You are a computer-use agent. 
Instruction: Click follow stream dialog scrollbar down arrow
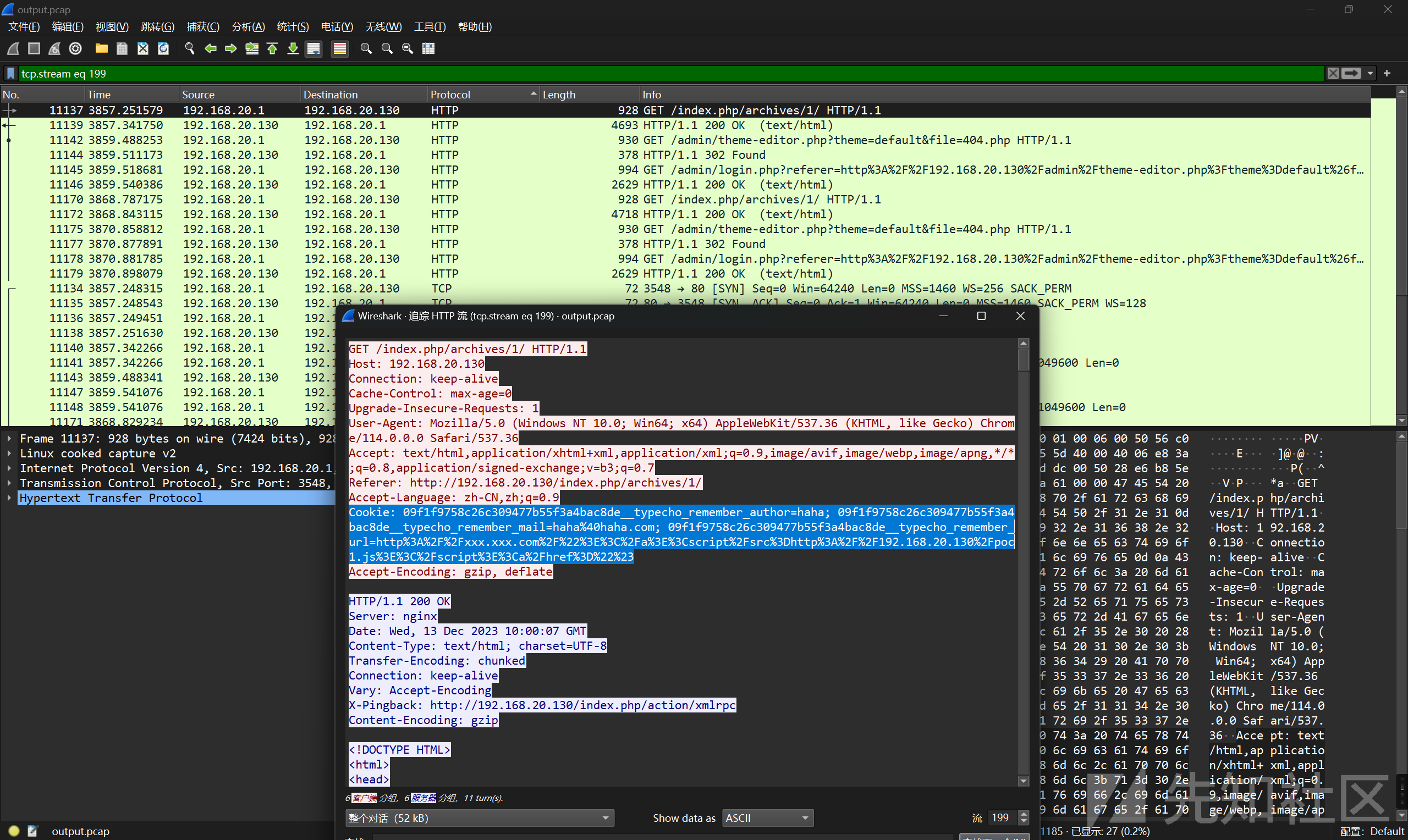pos(1023,781)
